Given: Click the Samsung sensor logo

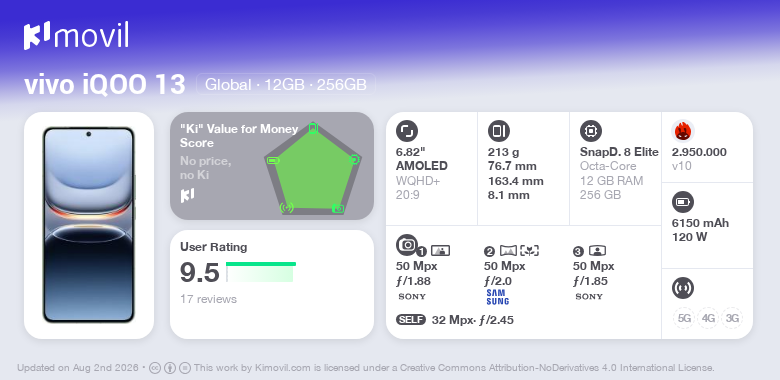Looking at the screenshot, I should (497, 297).
